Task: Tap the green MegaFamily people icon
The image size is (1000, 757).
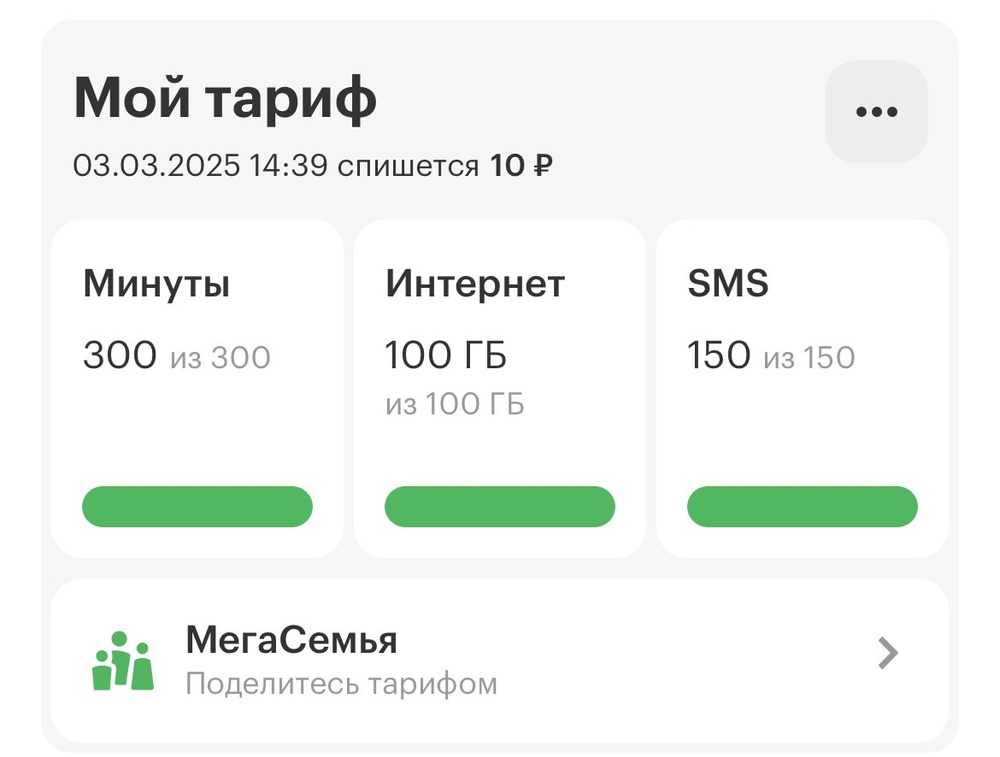Action: coord(123,660)
